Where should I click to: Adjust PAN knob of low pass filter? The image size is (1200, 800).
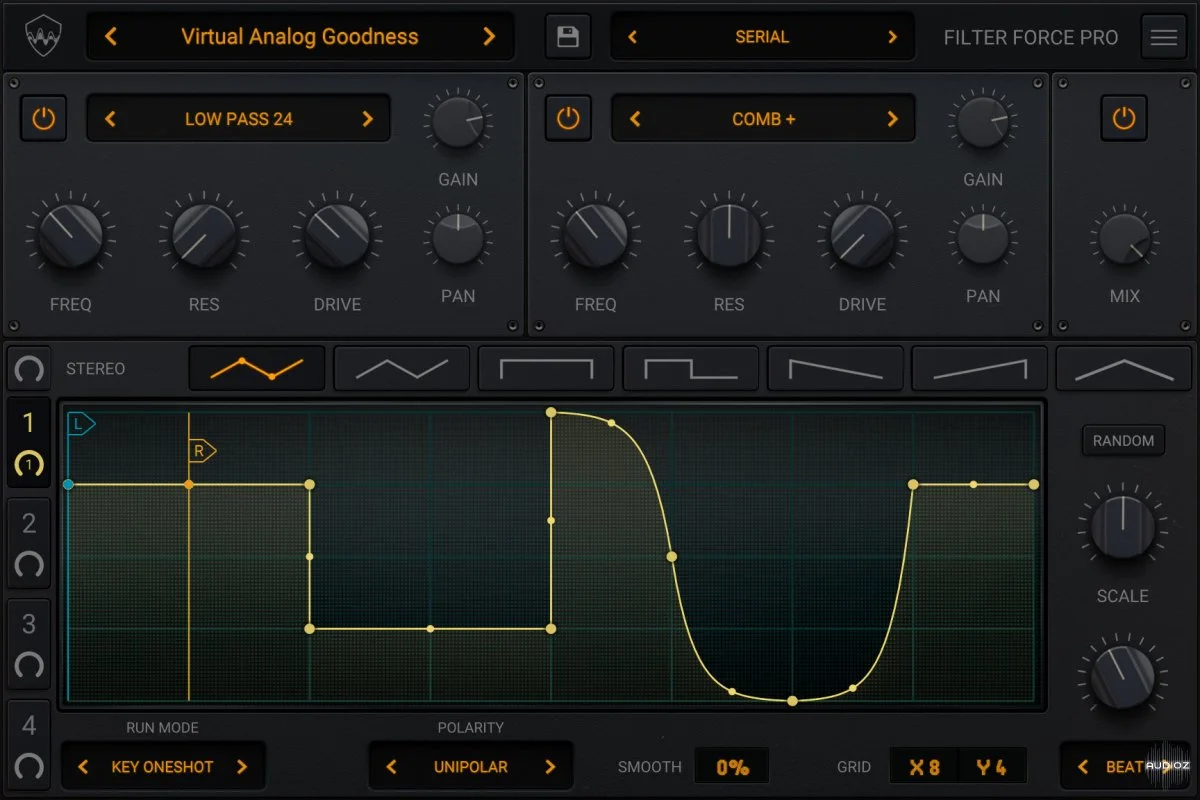458,239
